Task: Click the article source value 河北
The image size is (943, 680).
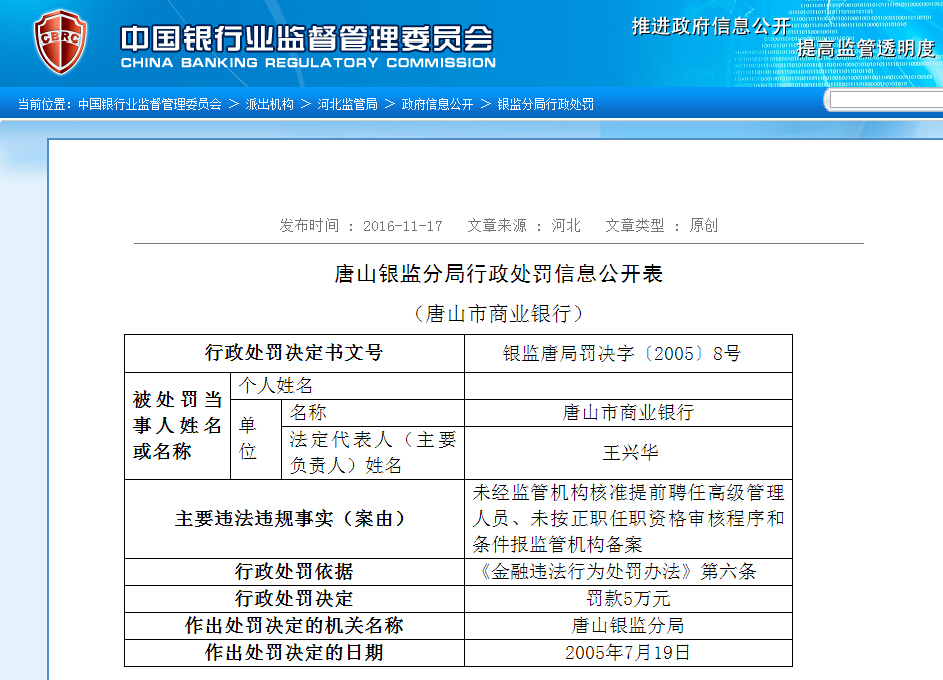Action: pos(566,225)
